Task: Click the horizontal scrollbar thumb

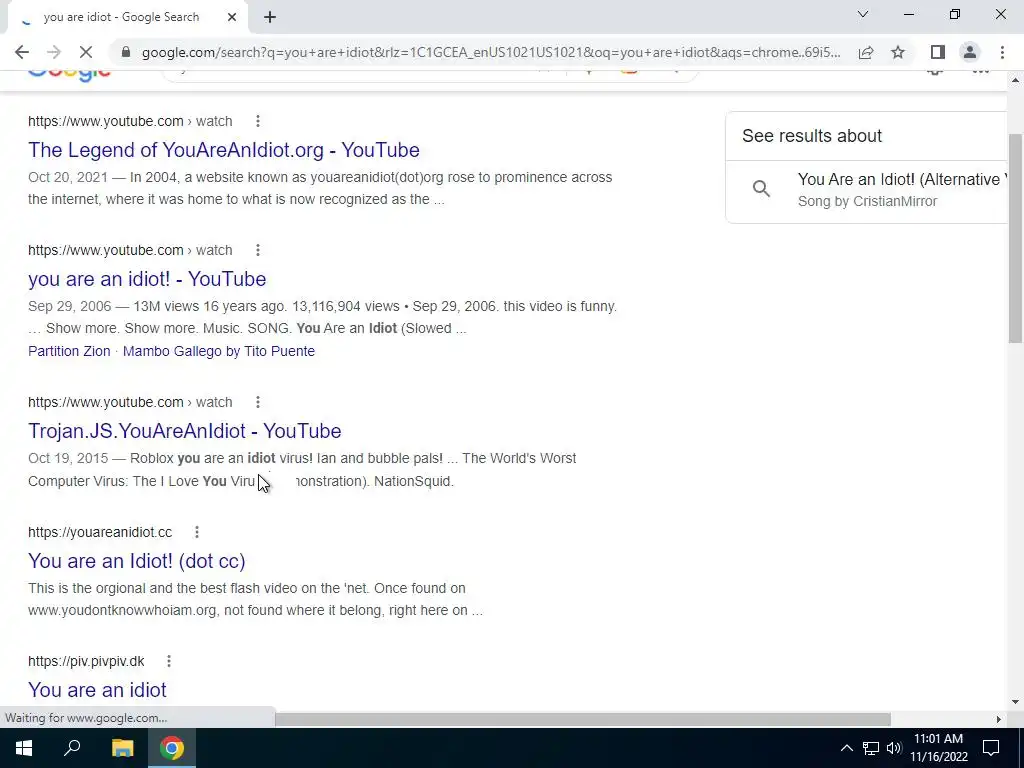Action: [583, 720]
